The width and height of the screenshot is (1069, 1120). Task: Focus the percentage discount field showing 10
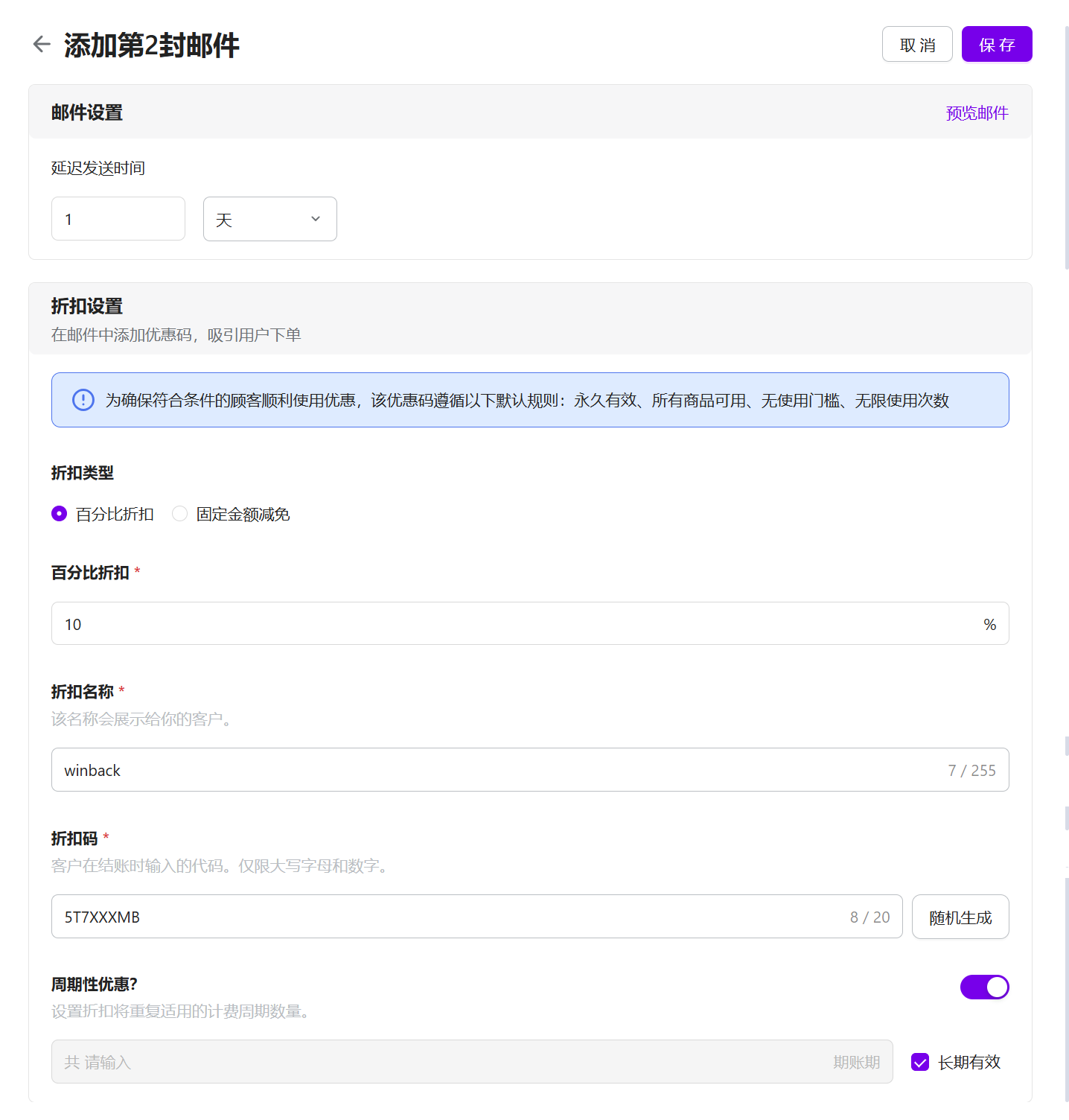(514, 624)
